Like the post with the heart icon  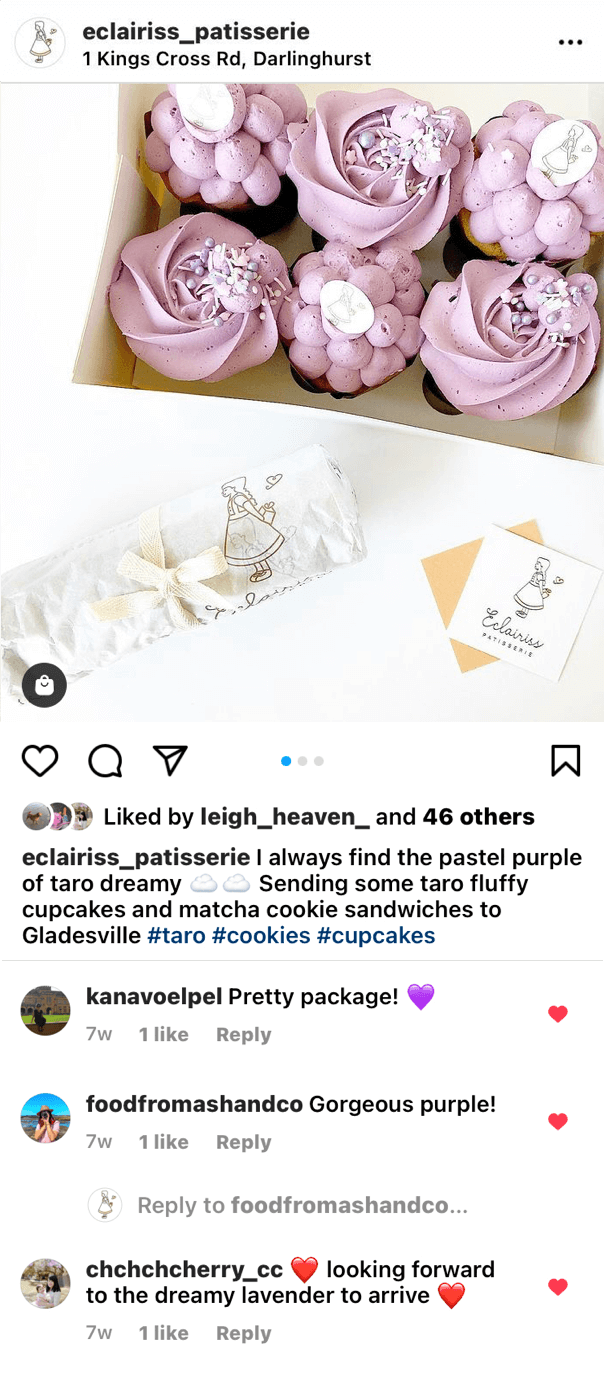pos(40,761)
